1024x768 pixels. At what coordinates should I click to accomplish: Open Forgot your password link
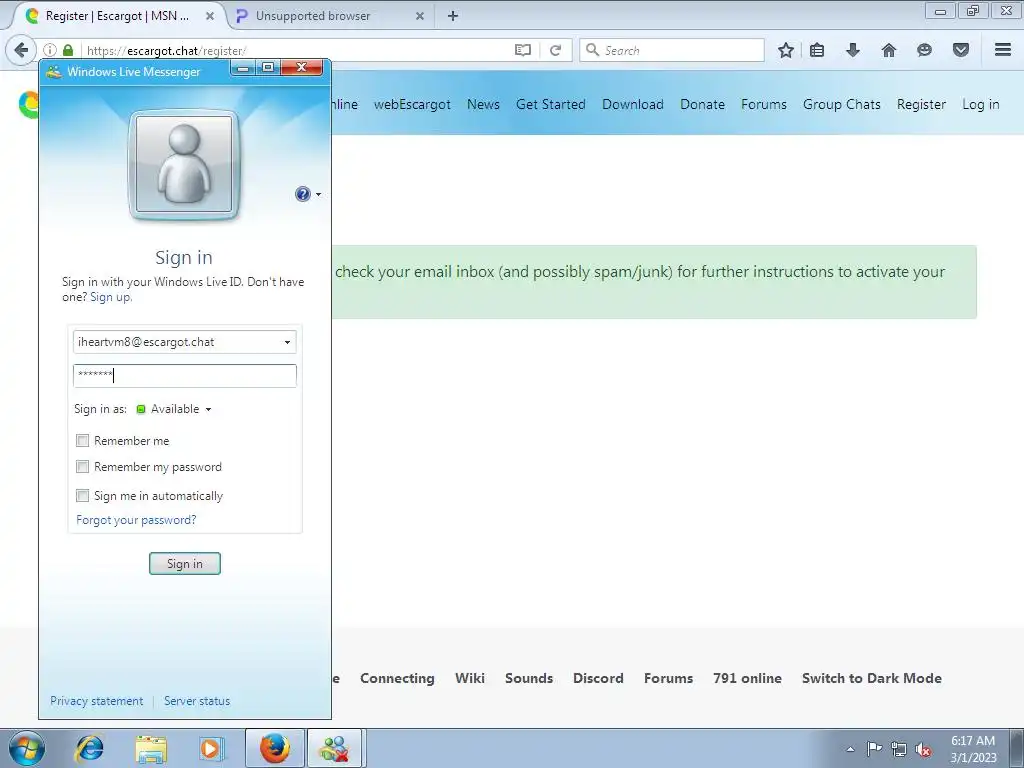pos(136,520)
